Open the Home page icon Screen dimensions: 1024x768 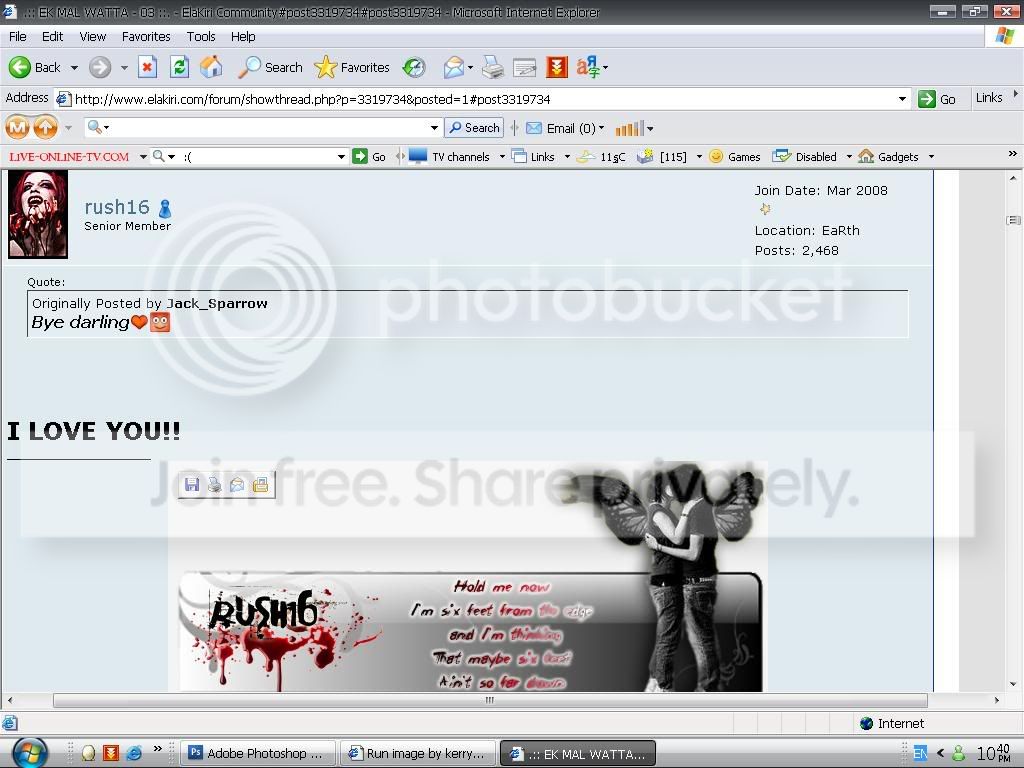click(211, 67)
